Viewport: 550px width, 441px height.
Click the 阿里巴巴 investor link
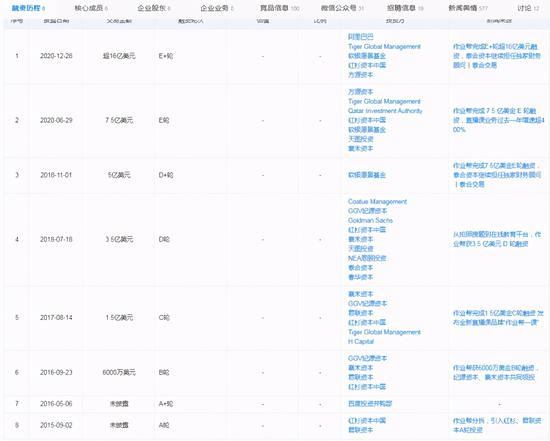click(360, 37)
